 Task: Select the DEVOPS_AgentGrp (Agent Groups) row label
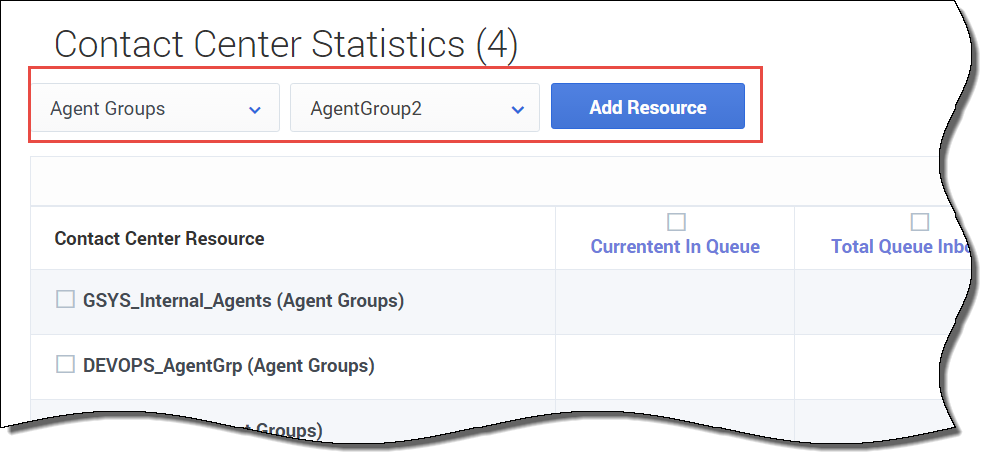(228, 366)
